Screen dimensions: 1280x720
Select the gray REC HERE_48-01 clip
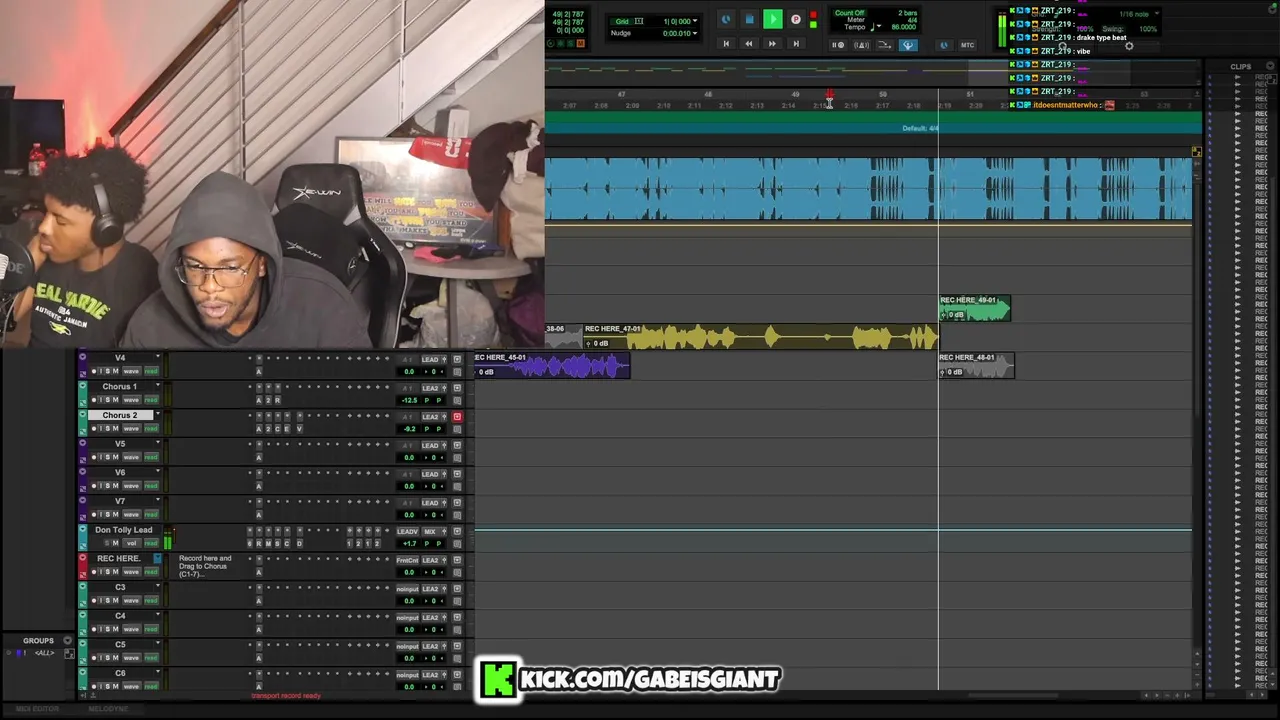point(976,366)
